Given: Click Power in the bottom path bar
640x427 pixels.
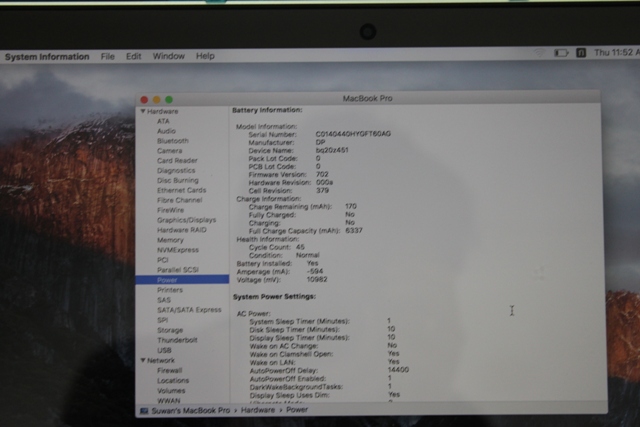Looking at the screenshot, I should coord(297,409).
